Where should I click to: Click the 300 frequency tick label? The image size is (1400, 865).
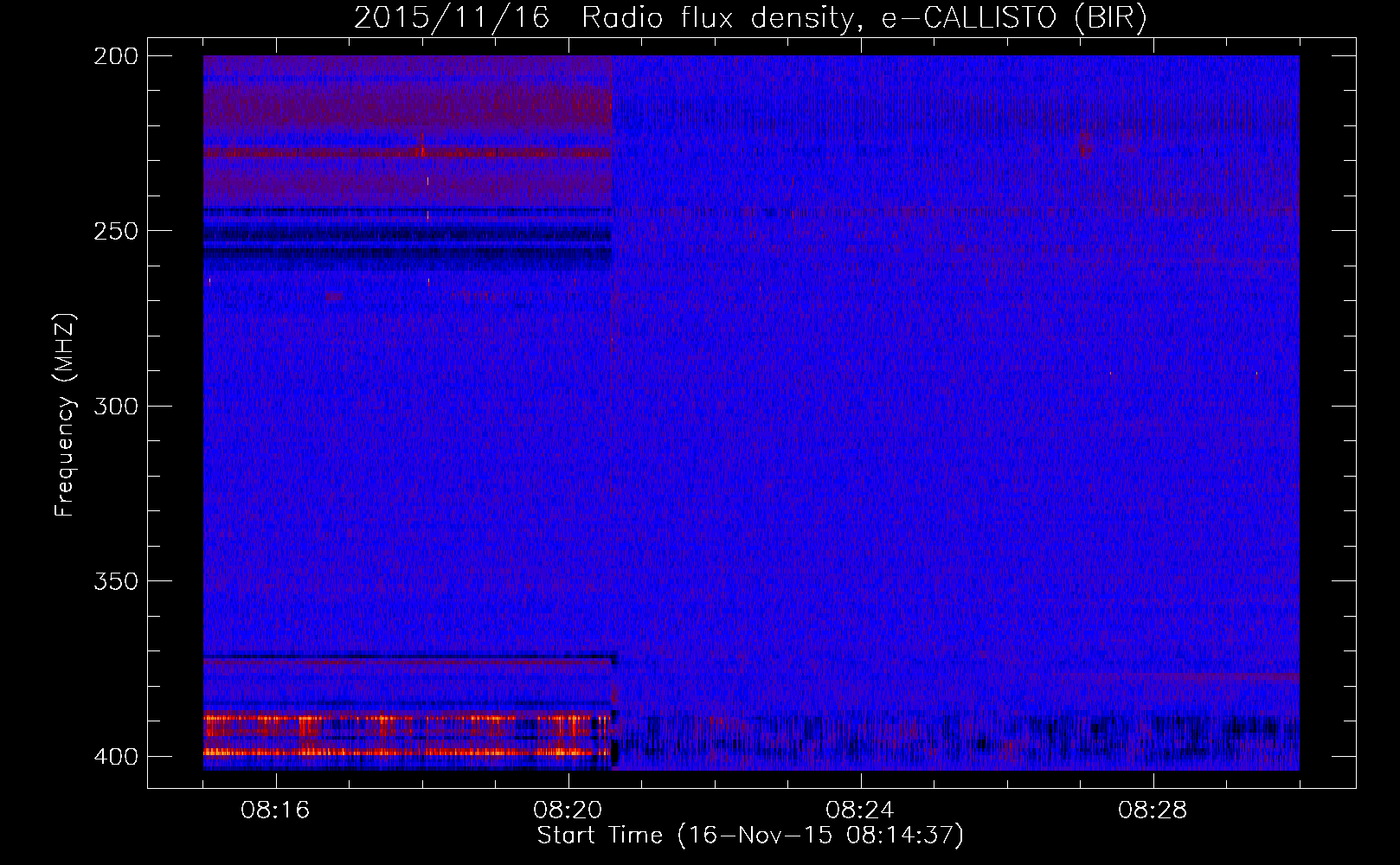(115, 406)
